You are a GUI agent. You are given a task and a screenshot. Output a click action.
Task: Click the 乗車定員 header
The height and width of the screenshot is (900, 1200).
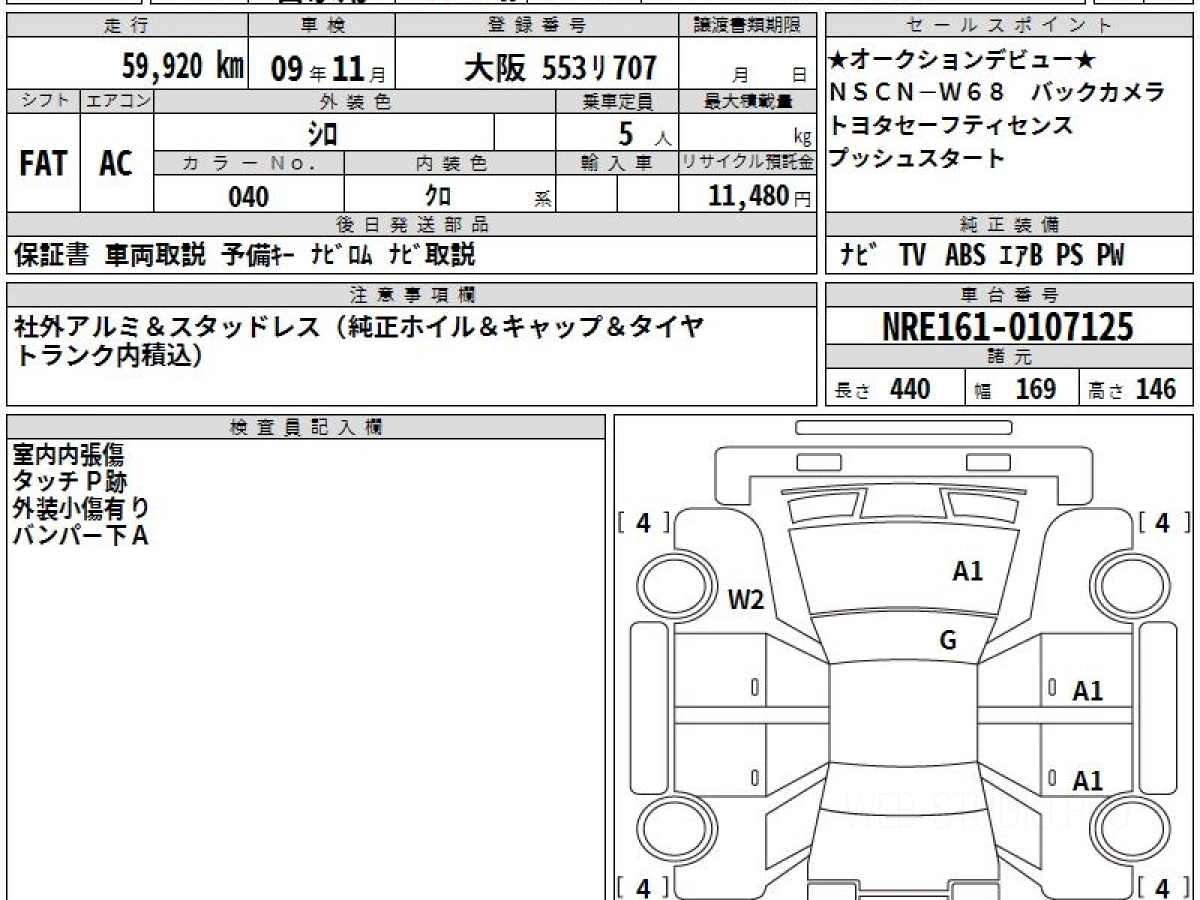(x=617, y=101)
